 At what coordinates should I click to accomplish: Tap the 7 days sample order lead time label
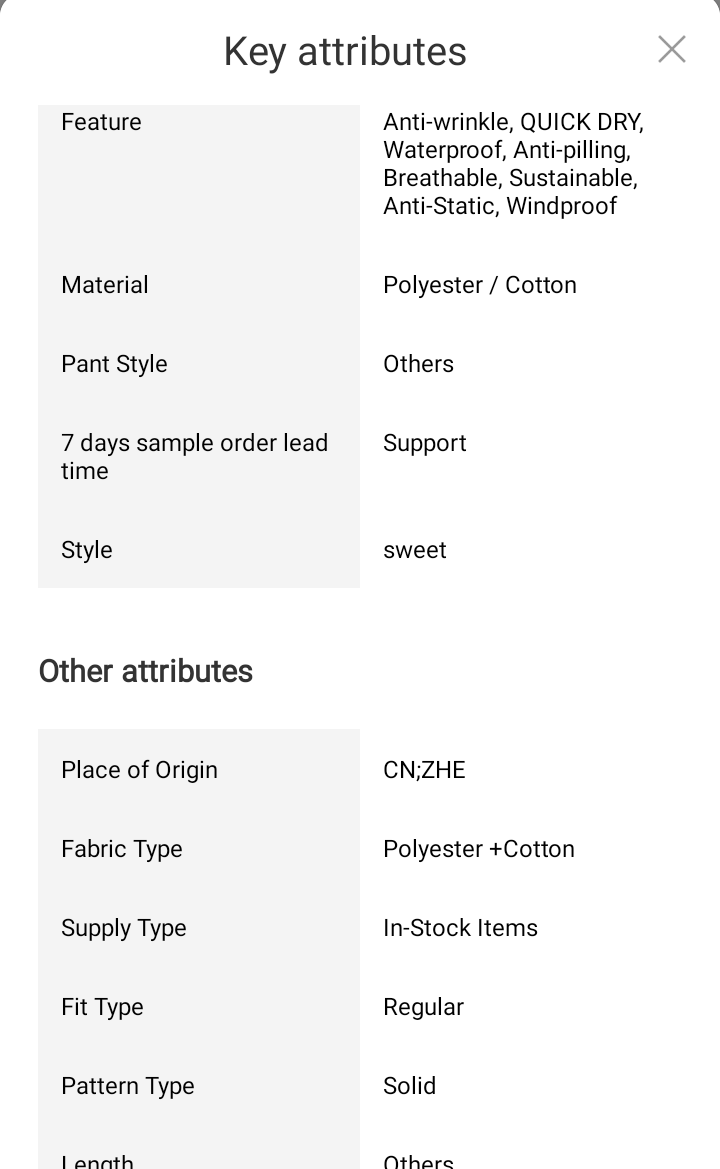(194, 457)
